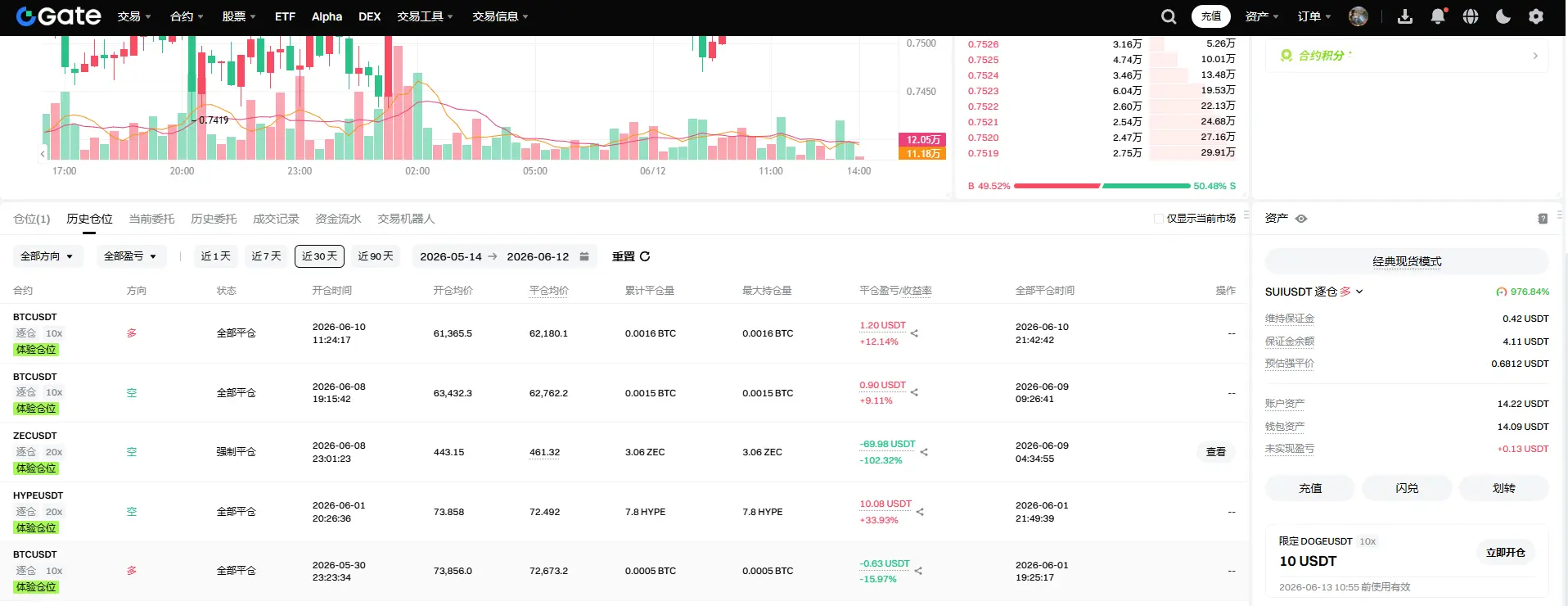The height and width of the screenshot is (606, 1568).
Task: Select the last 30 days filter
Action: (319, 256)
